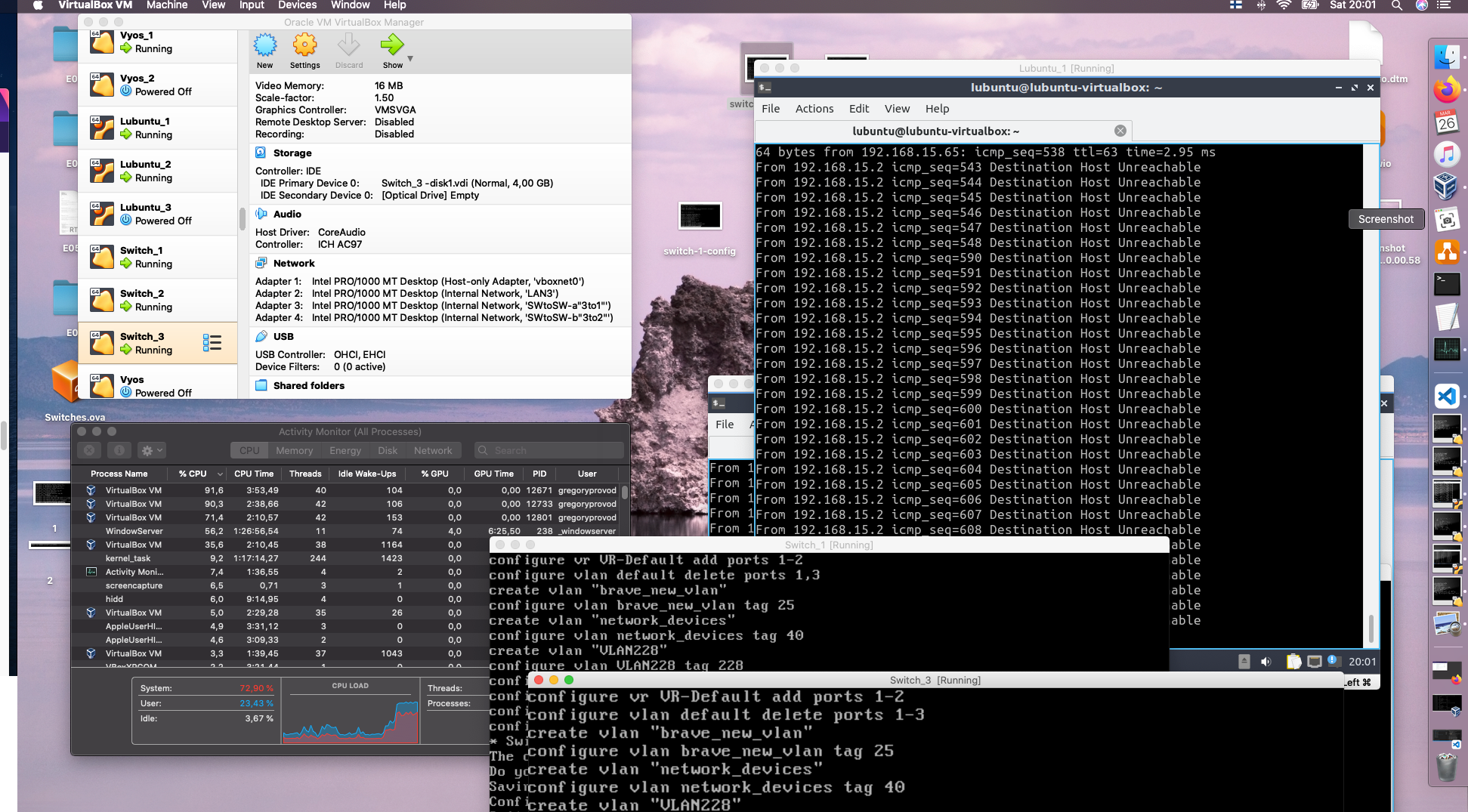Open Trash in the Dock
1468x812 pixels.
[x=1447, y=767]
